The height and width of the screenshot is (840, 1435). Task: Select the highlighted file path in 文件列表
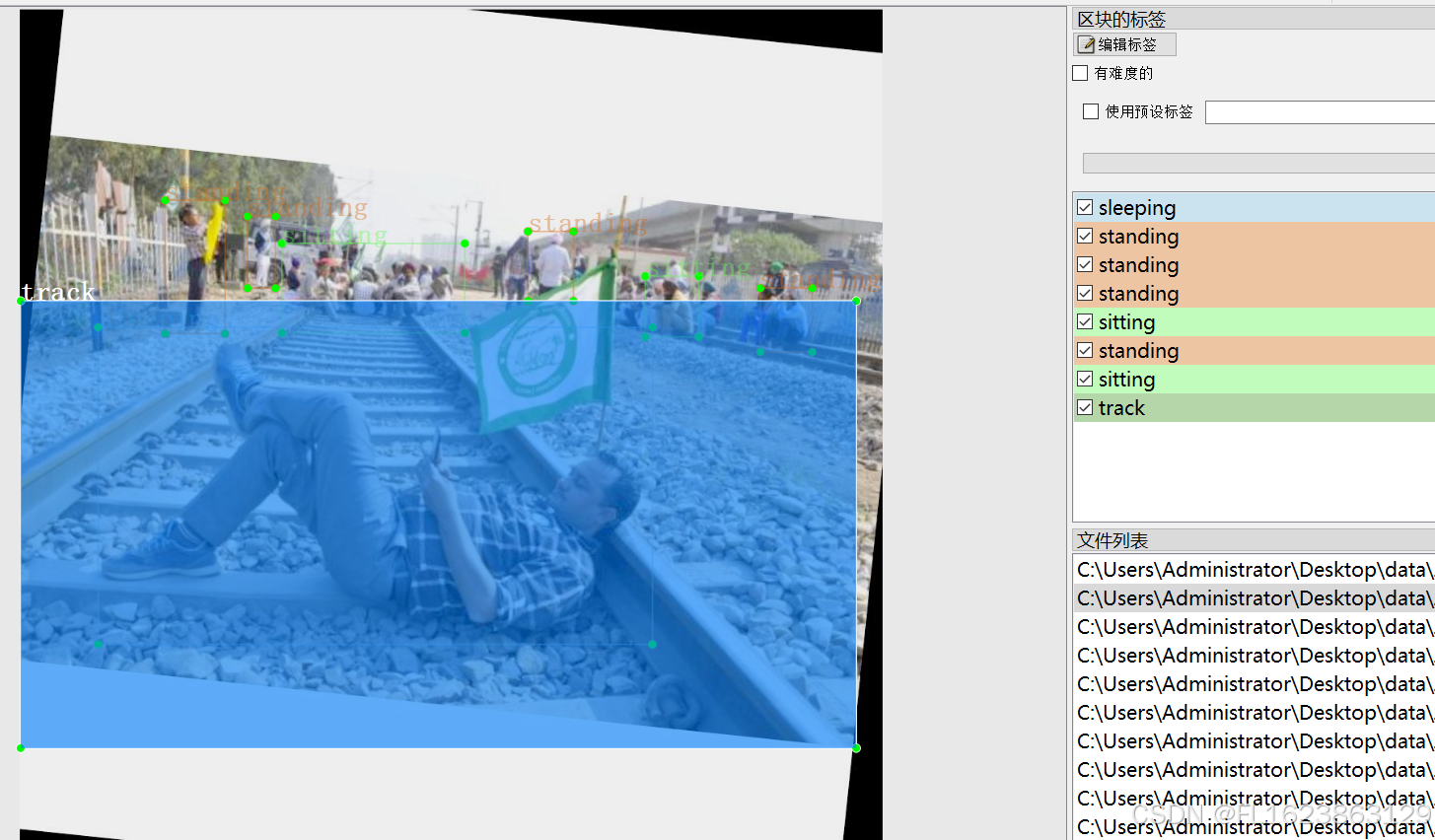1254,598
